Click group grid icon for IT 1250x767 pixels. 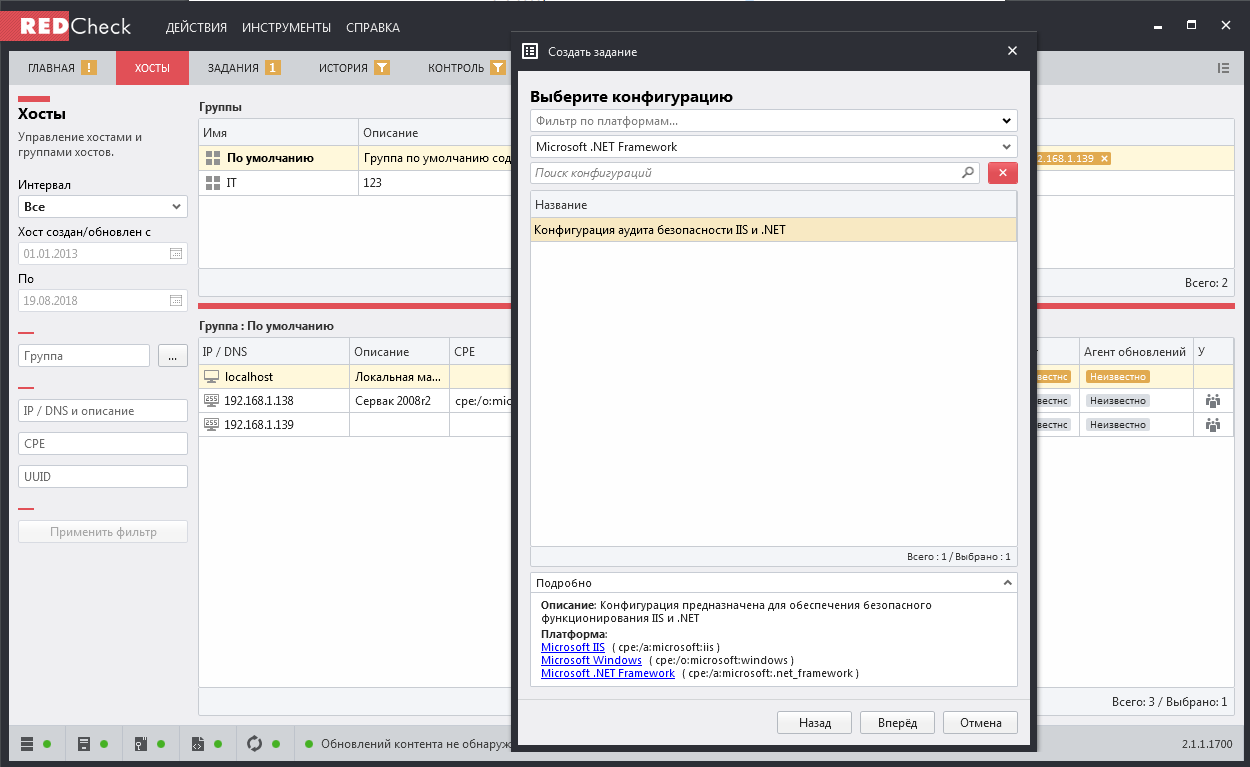tap(212, 183)
